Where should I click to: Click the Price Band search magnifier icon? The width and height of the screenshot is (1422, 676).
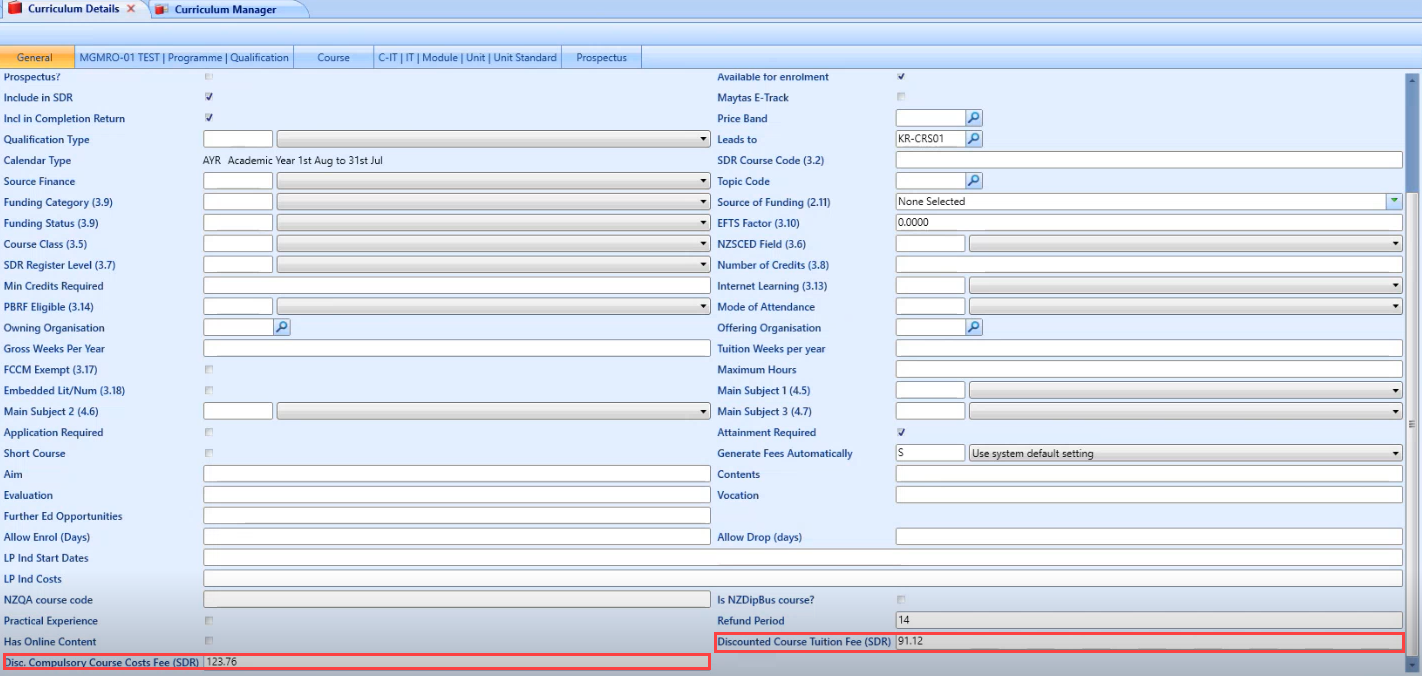click(x=974, y=118)
